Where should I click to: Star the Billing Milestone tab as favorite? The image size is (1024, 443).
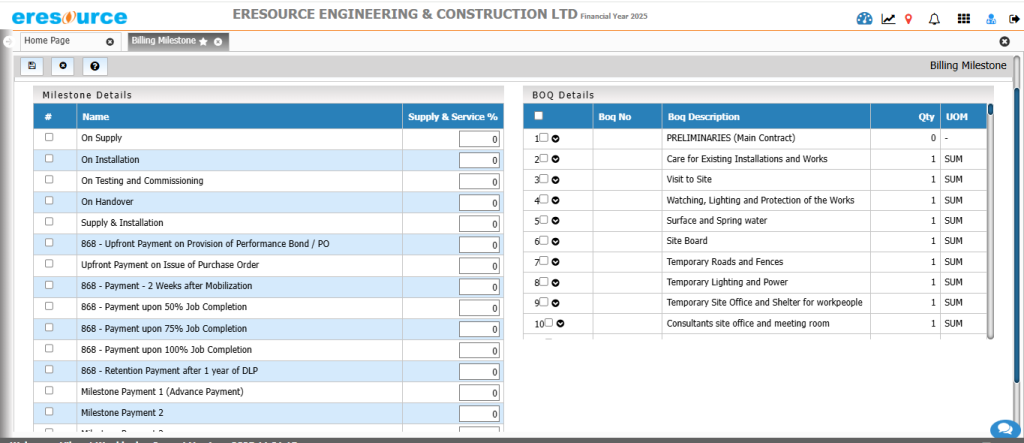point(203,42)
